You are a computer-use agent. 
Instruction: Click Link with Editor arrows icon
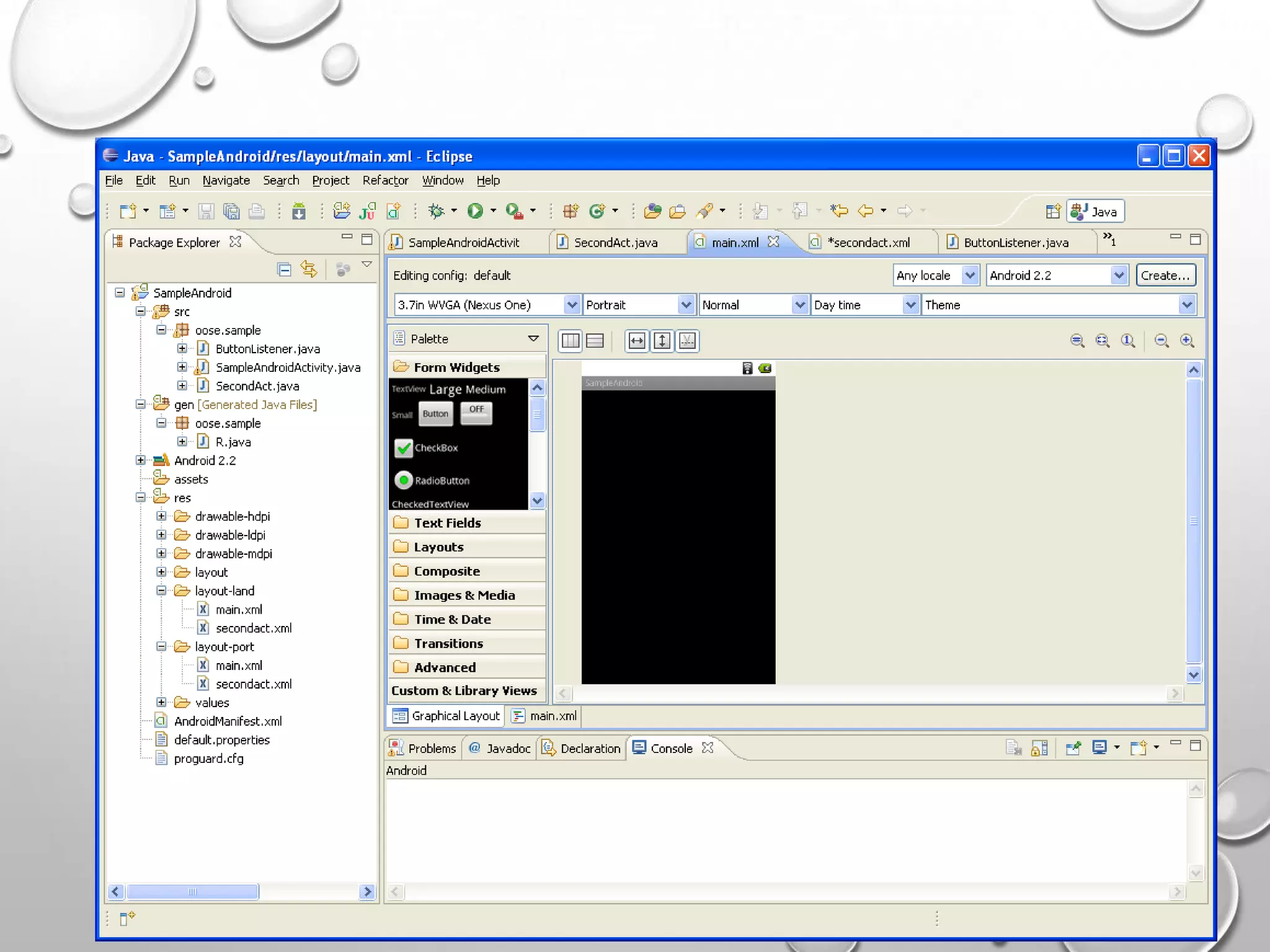coord(309,269)
